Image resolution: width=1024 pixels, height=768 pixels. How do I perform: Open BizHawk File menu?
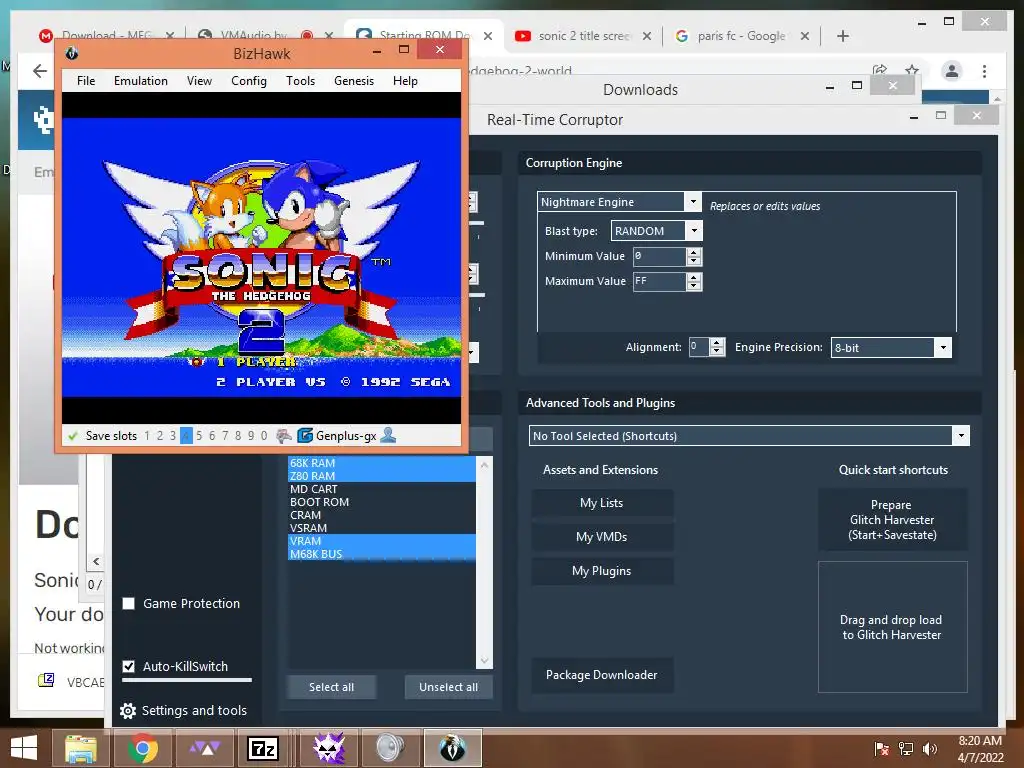click(86, 80)
